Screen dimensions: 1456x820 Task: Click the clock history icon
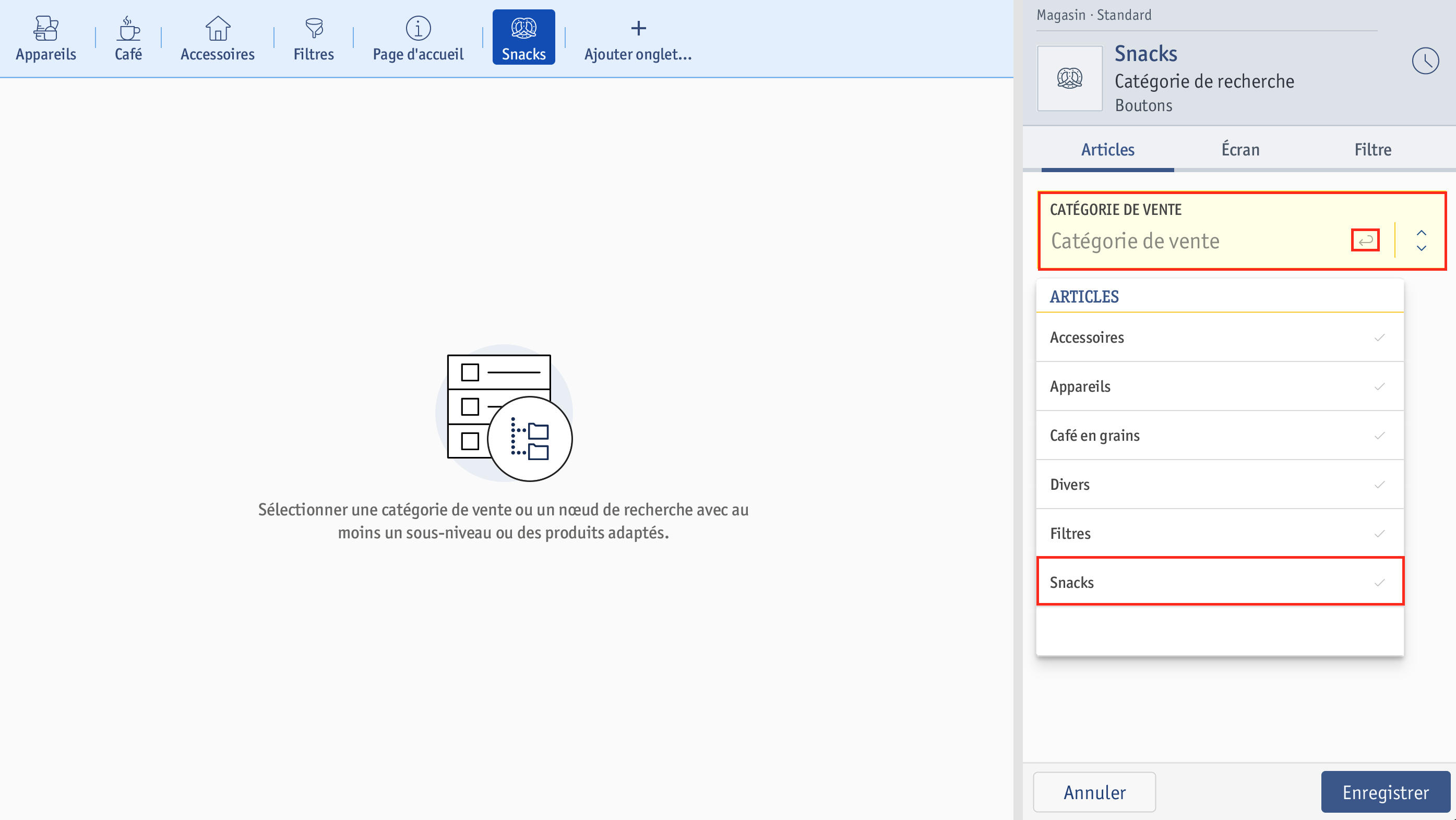pos(1426,61)
